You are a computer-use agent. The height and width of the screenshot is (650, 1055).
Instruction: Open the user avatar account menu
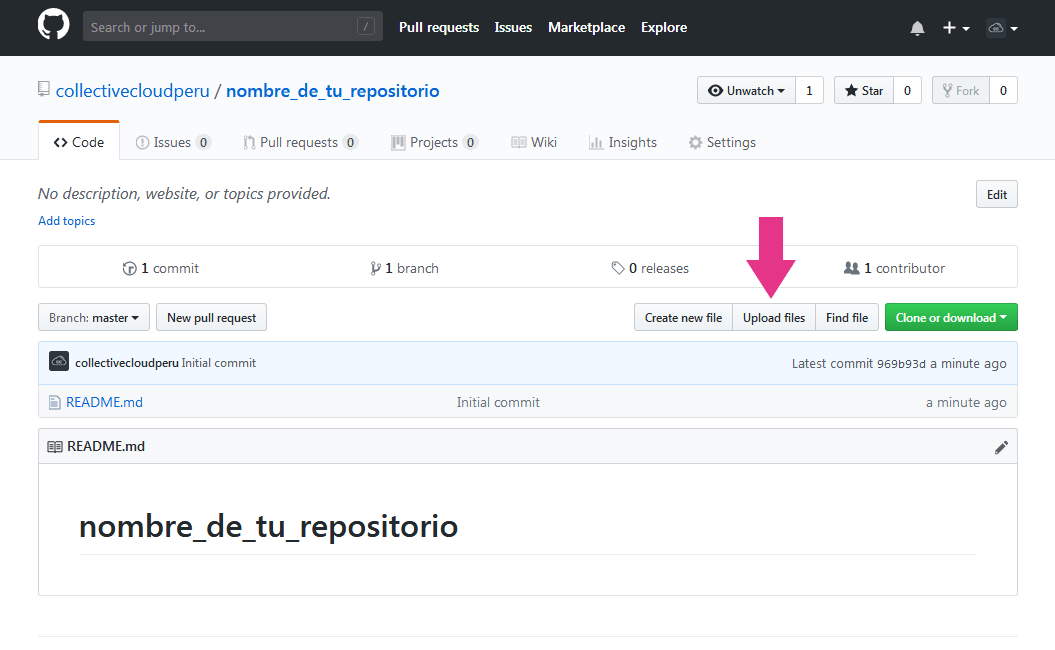[x=1002, y=28]
